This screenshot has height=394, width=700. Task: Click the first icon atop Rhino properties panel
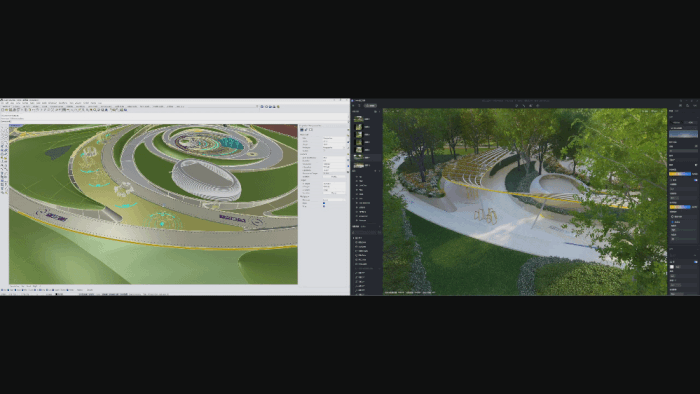tap(302, 130)
